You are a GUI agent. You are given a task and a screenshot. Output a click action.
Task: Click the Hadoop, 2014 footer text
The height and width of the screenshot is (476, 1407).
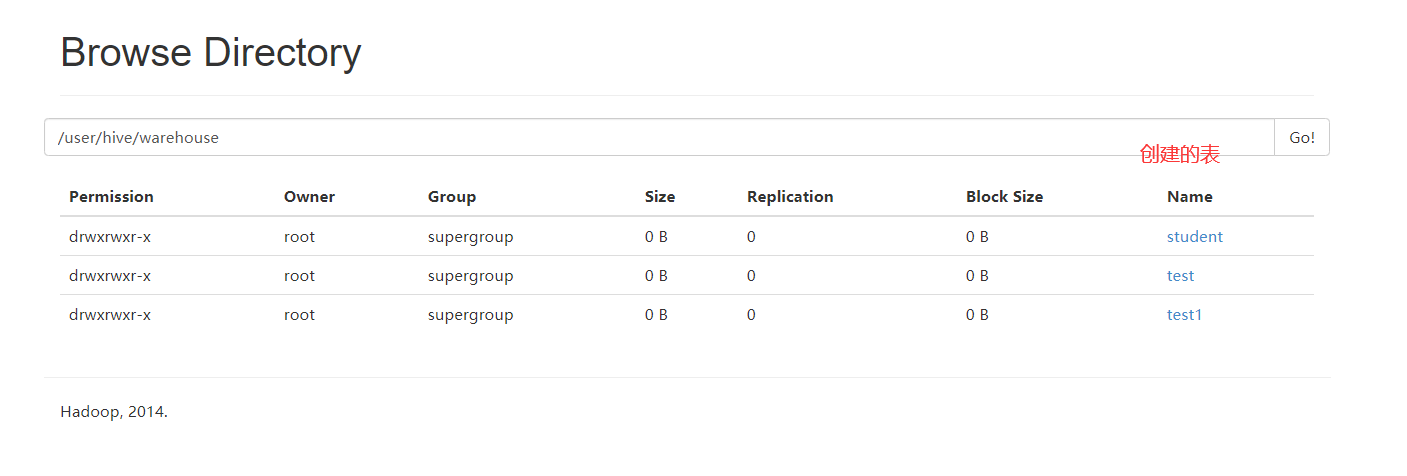114,412
